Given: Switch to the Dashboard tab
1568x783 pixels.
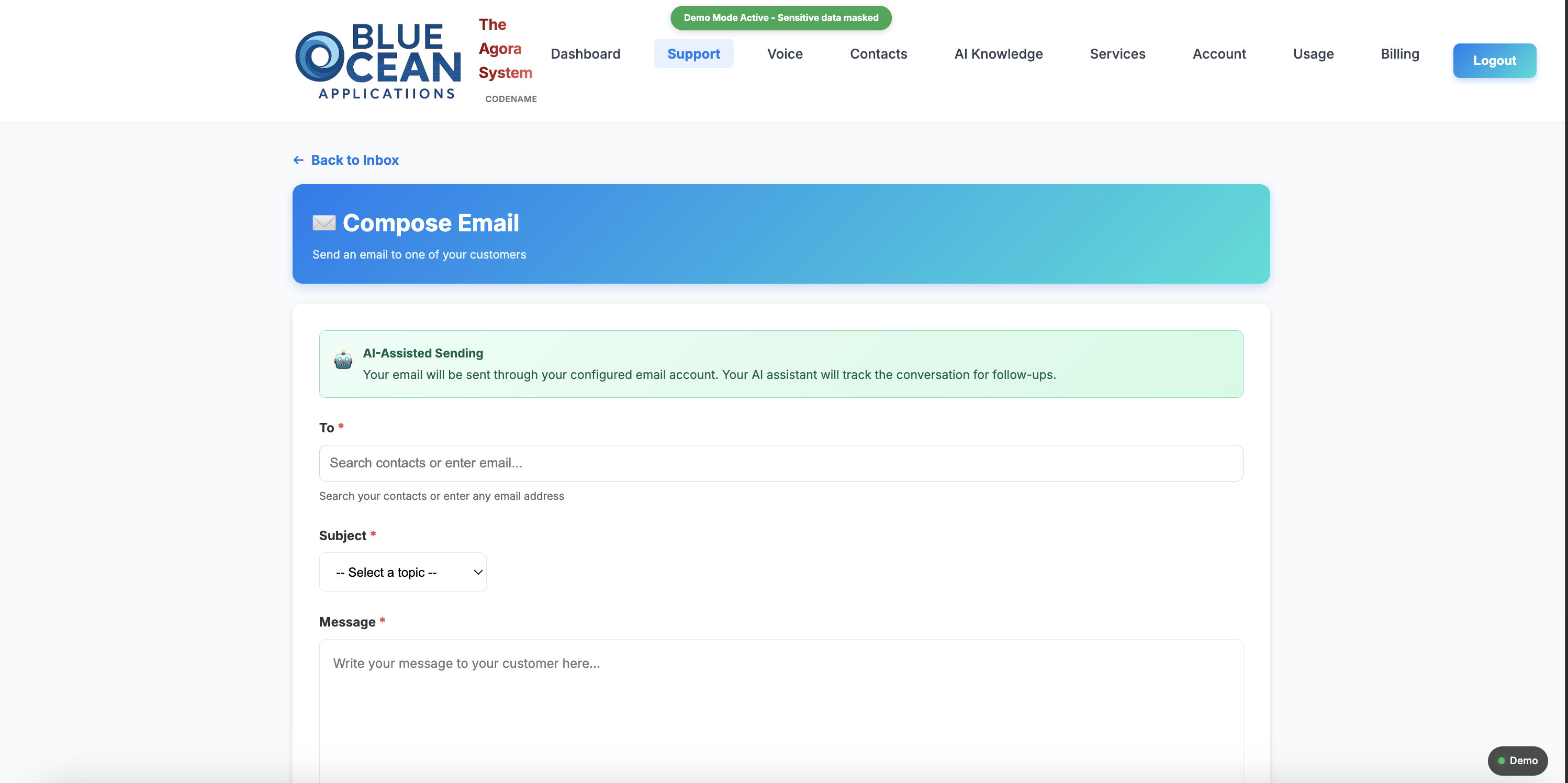Looking at the screenshot, I should coord(585,53).
